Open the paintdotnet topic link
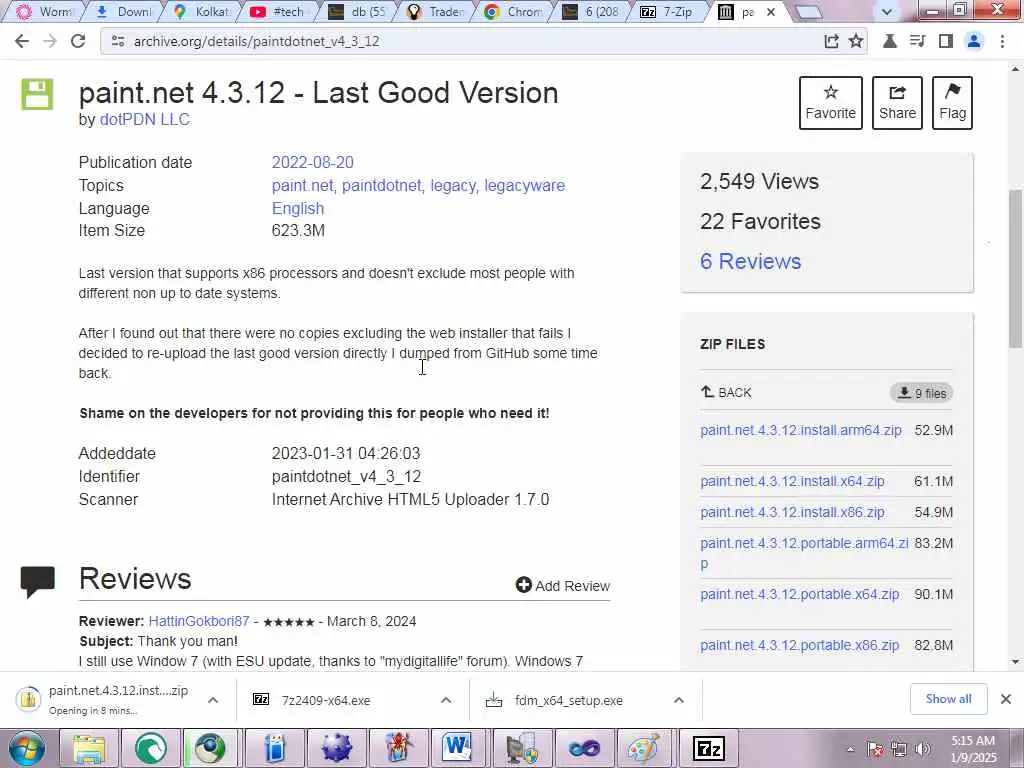The image size is (1024, 768). [x=381, y=185]
